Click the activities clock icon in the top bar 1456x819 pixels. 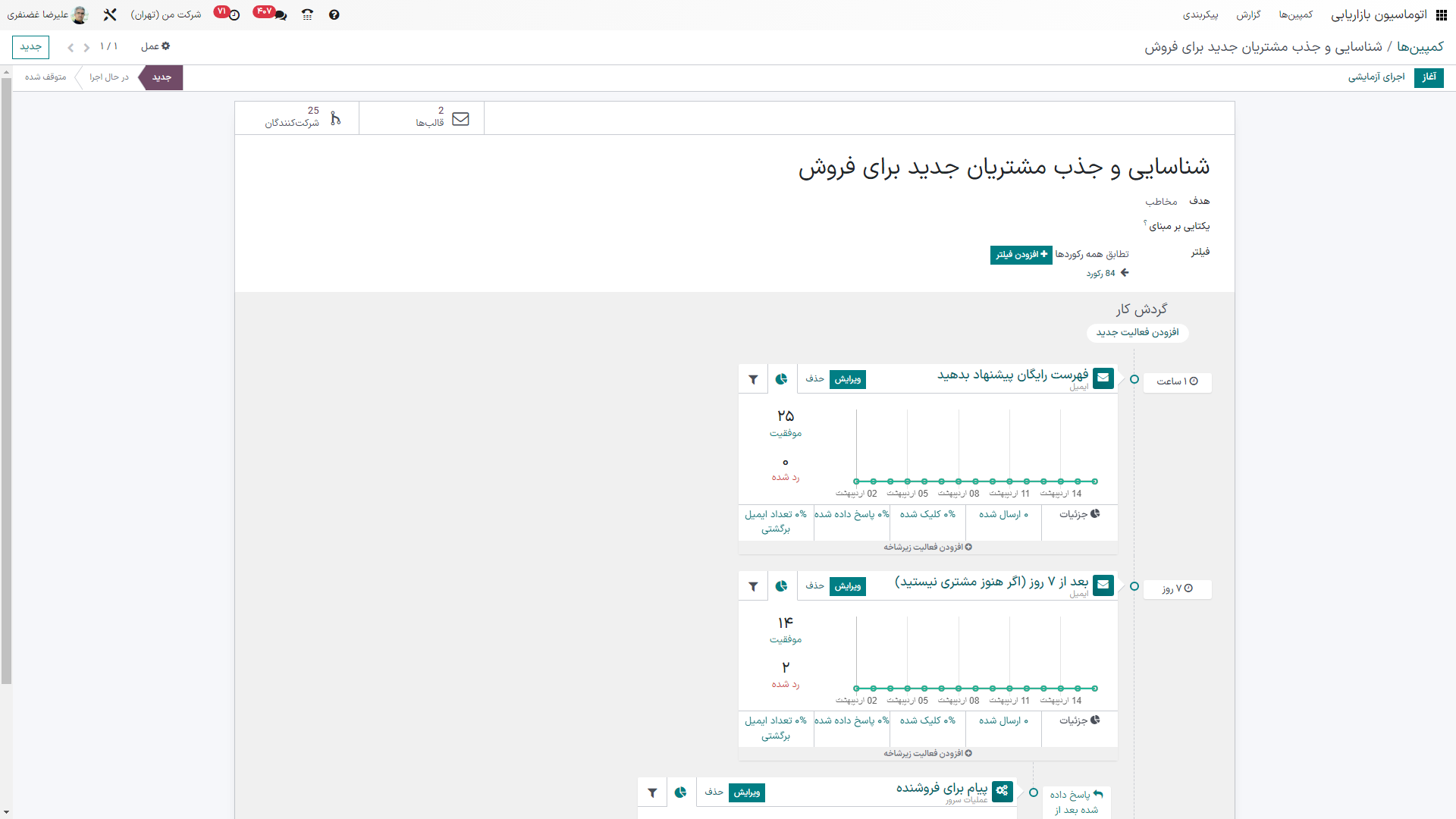coord(234,15)
